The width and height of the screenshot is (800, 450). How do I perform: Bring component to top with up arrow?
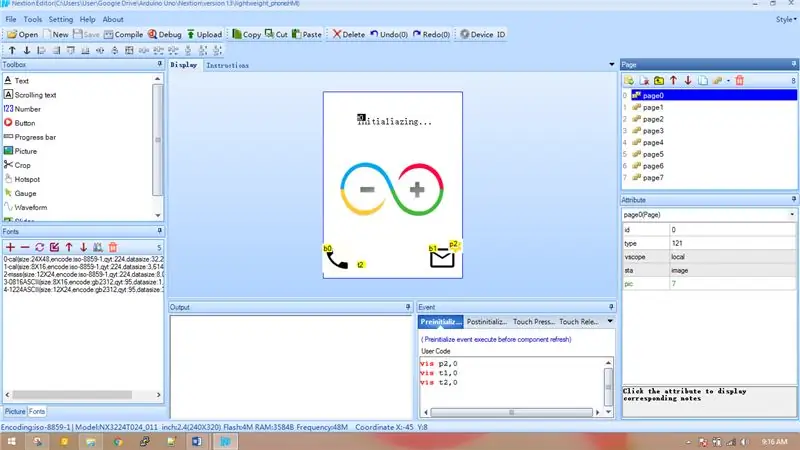(x=12, y=50)
